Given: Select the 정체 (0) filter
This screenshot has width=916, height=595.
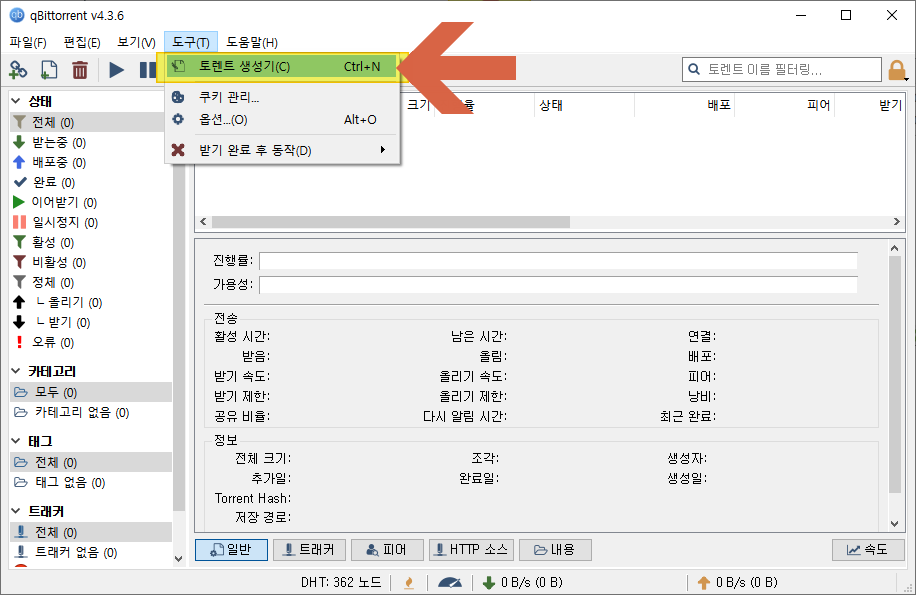Looking at the screenshot, I should click(x=91, y=282).
